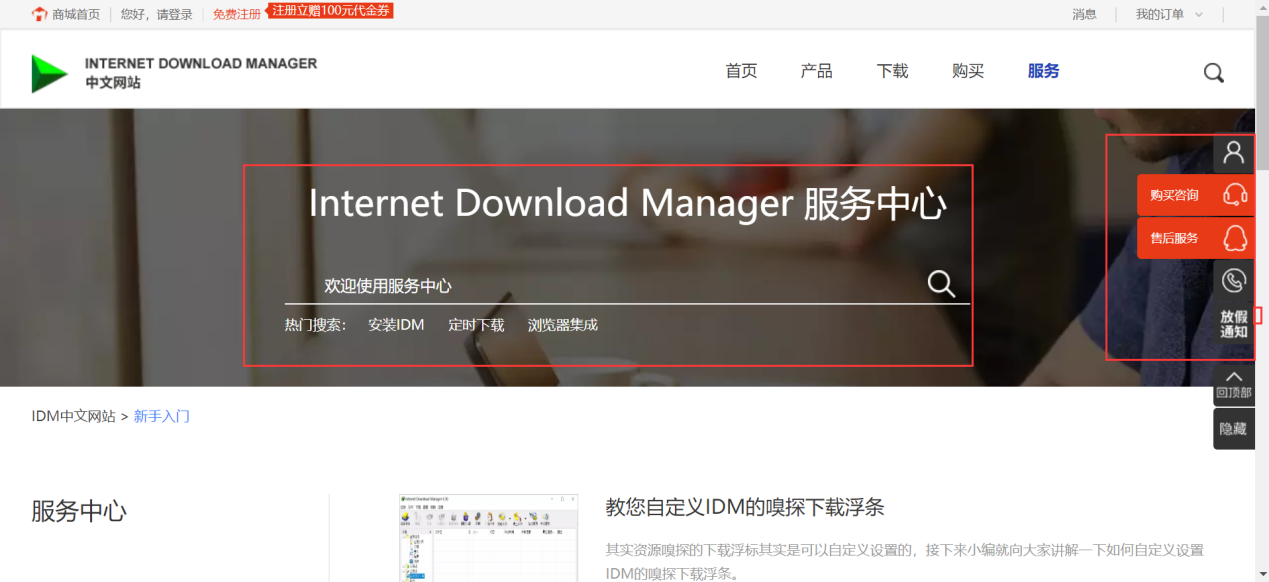Click the mall home icon at top left
The height and width of the screenshot is (582, 1269).
coord(39,14)
